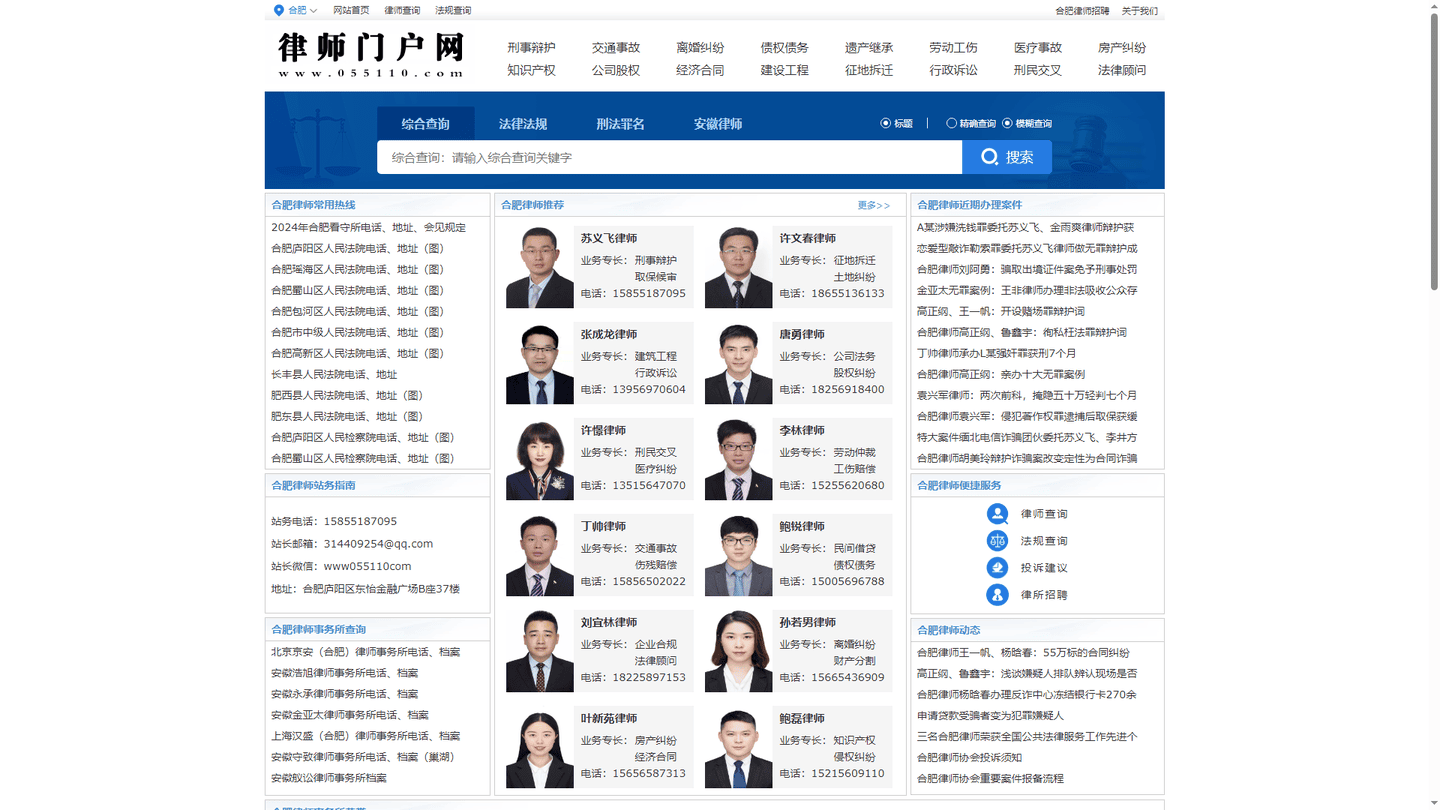Open the 劳动工伤 category
The image size is (1440, 810).
pyautogui.click(x=953, y=48)
